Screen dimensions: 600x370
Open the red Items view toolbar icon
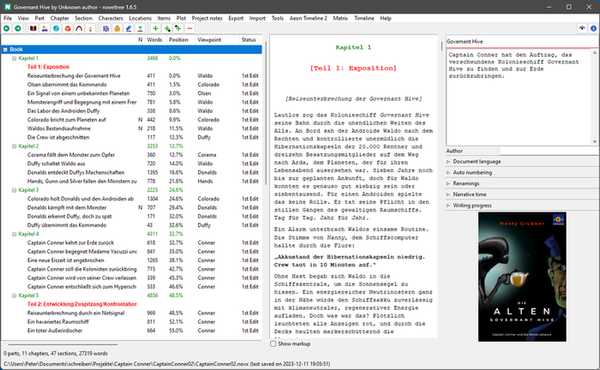(68, 28)
